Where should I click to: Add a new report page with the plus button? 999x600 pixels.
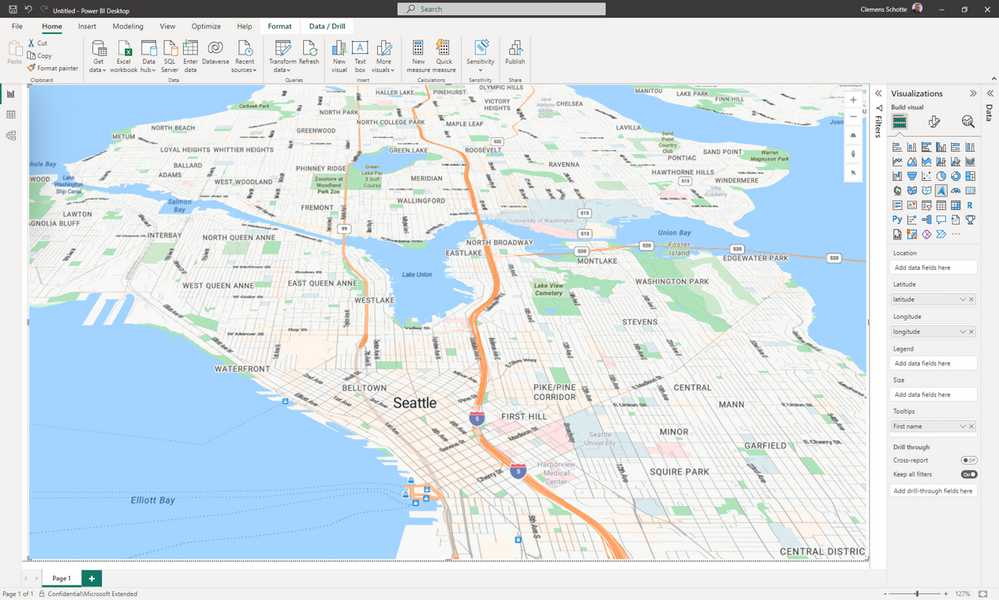91,578
